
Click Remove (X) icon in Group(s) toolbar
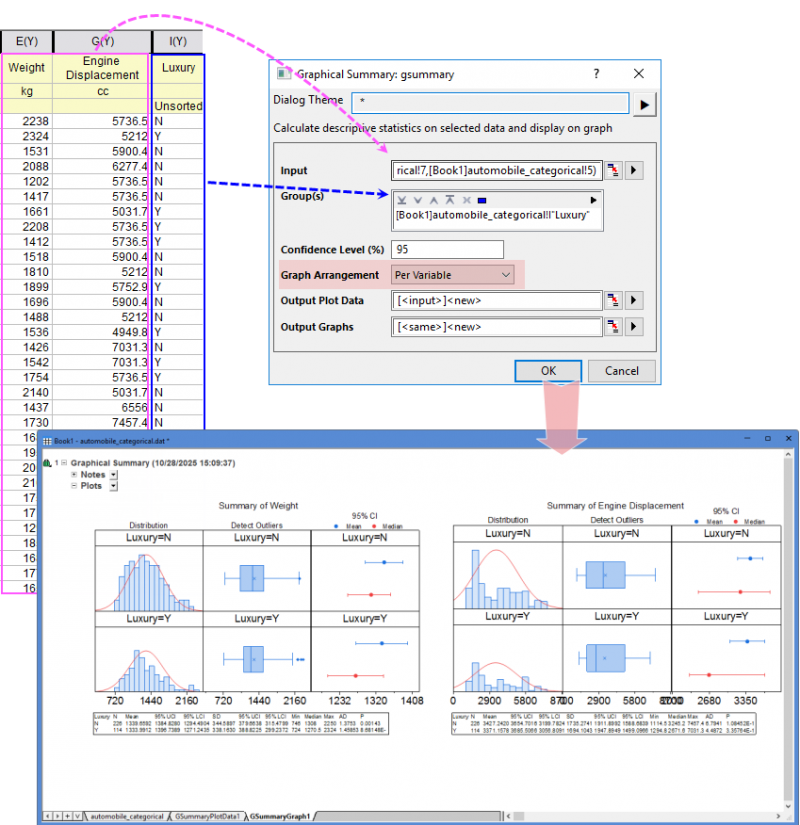point(466,200)
